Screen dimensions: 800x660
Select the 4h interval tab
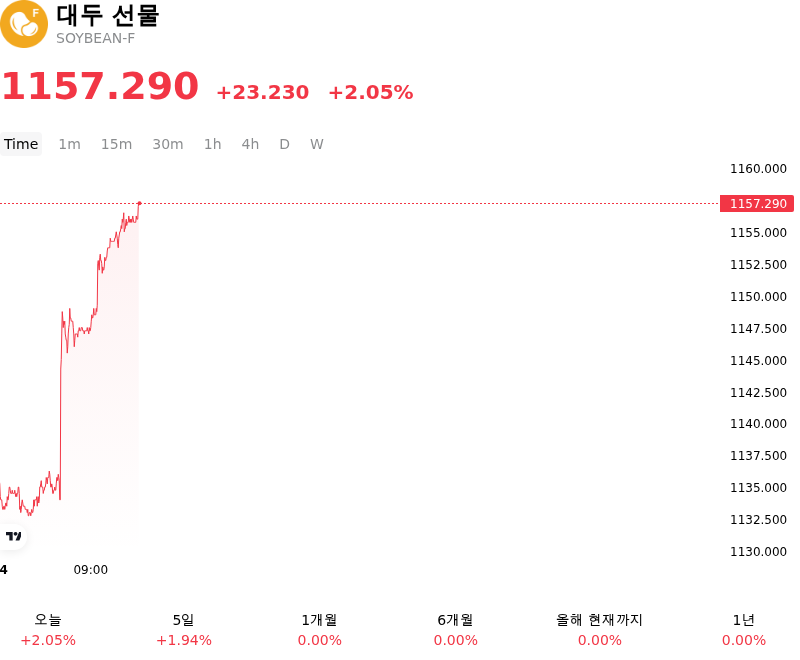coord(250,144)
